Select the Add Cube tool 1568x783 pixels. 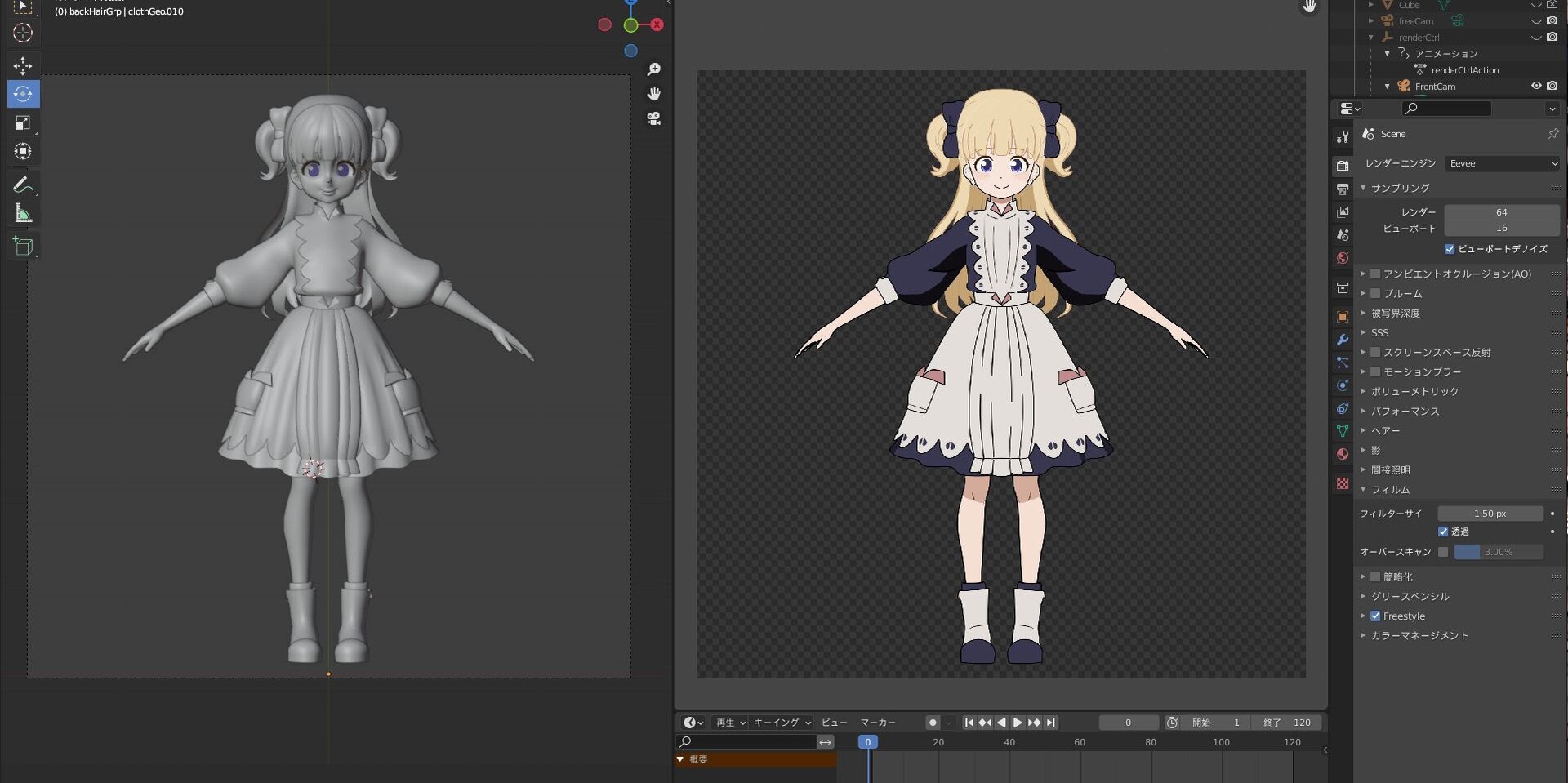(x=23, y=245)
